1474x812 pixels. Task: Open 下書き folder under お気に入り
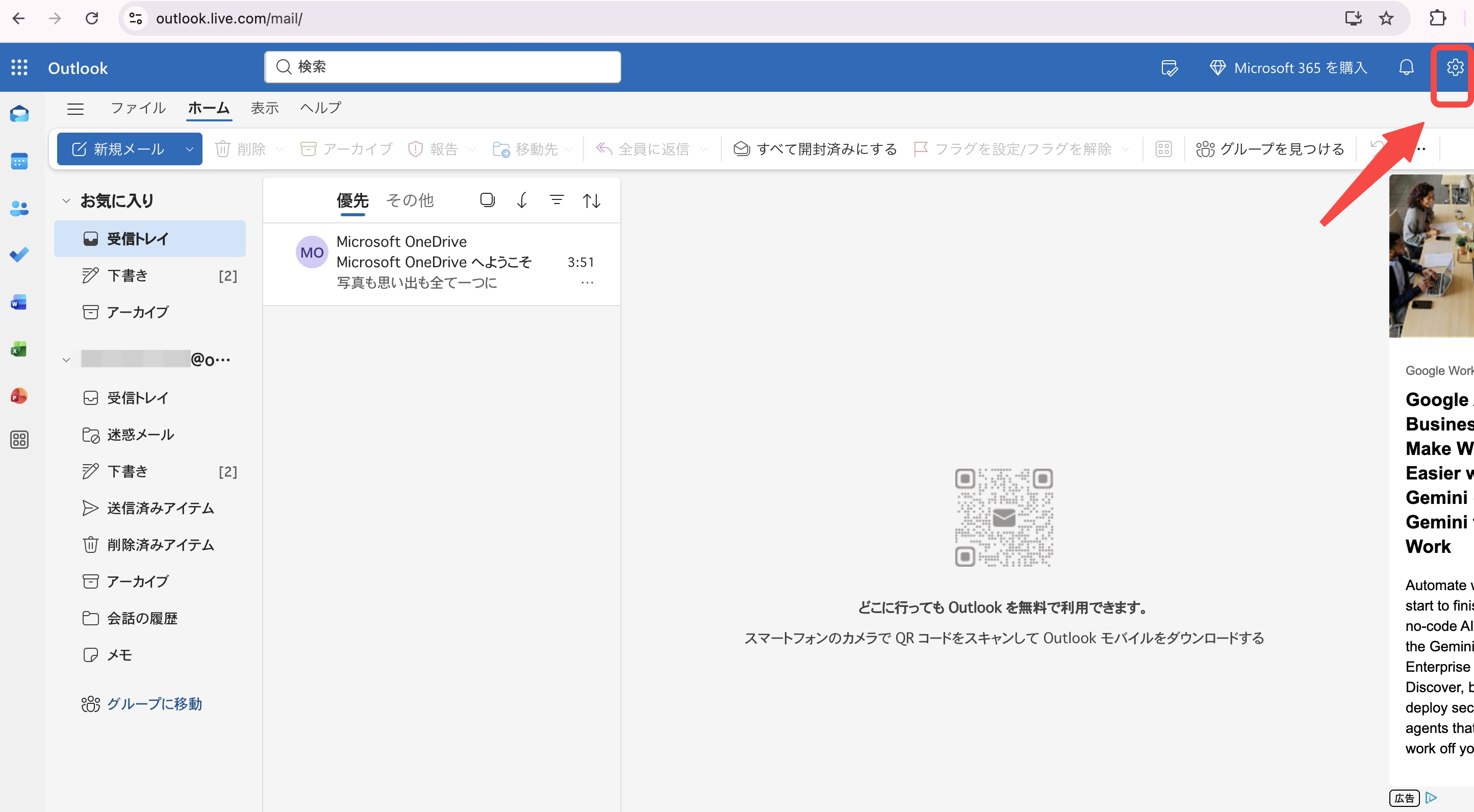(x=150, y=276)
